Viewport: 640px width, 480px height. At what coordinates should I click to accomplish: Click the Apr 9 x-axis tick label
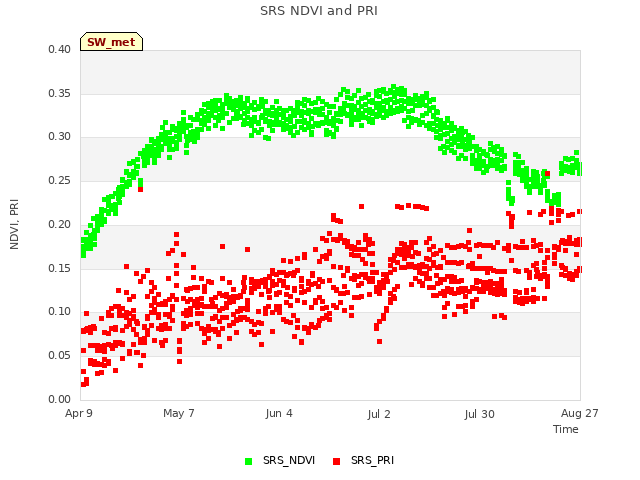click(x=79, y=413)
